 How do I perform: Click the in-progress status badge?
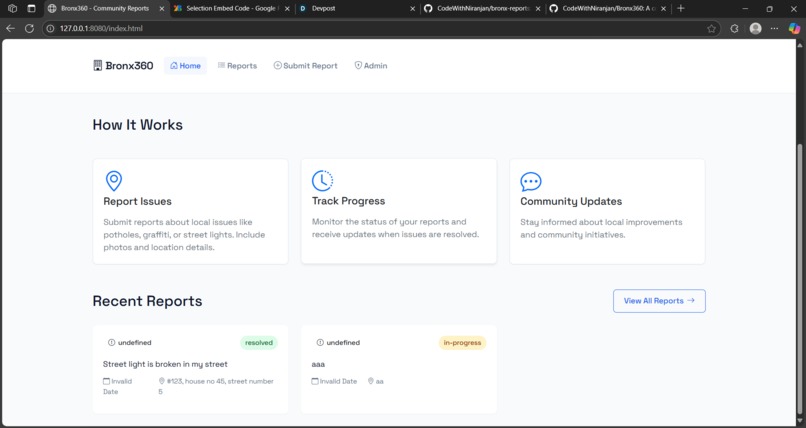(x=462, y=343)
